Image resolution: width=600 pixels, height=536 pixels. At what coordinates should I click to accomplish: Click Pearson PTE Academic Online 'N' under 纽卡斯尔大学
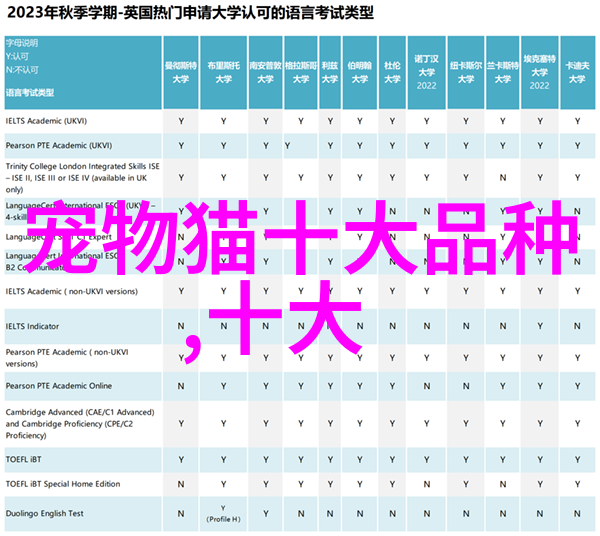(466, 386)
